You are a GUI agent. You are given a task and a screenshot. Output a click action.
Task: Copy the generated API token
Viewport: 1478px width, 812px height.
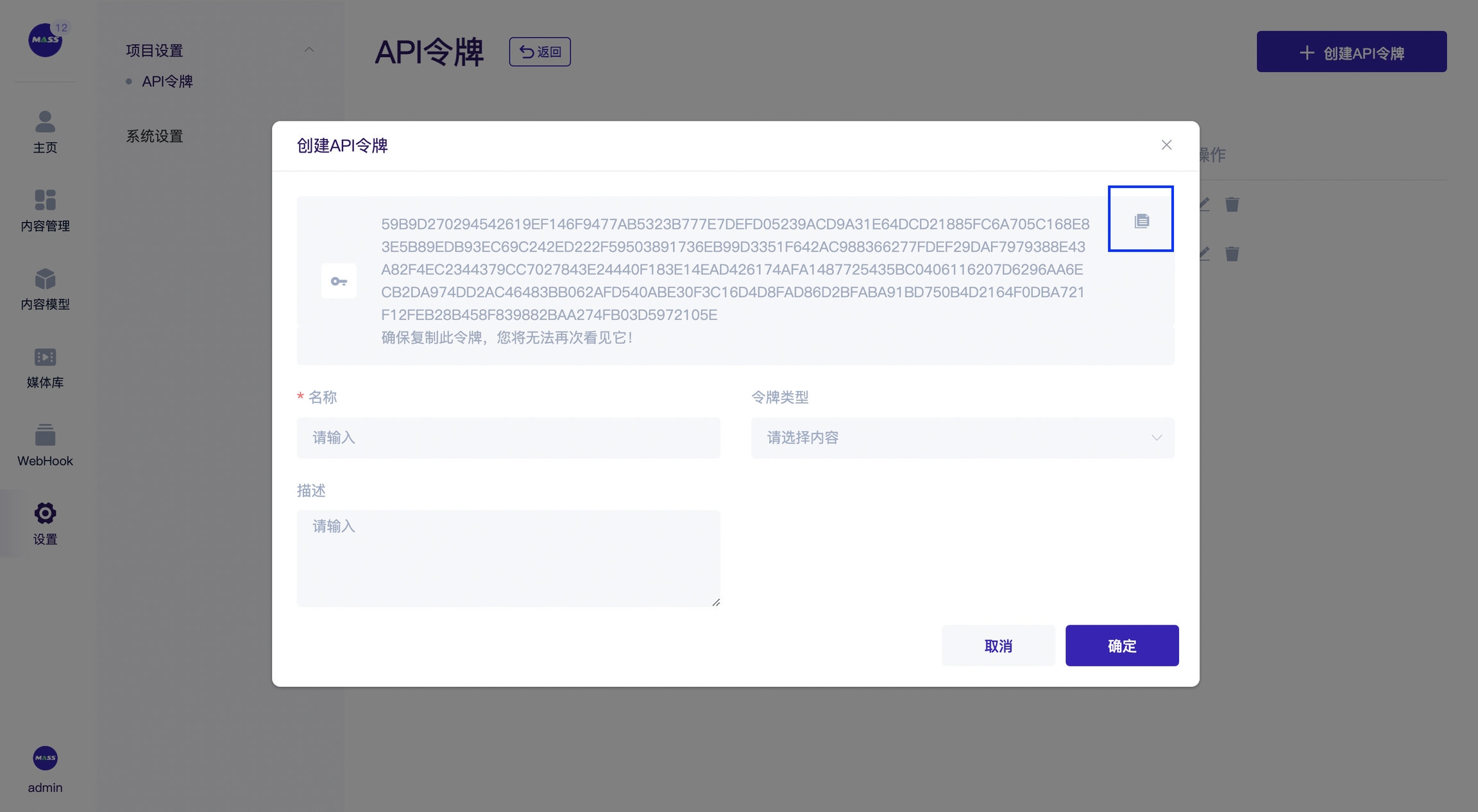[1141, 219]
